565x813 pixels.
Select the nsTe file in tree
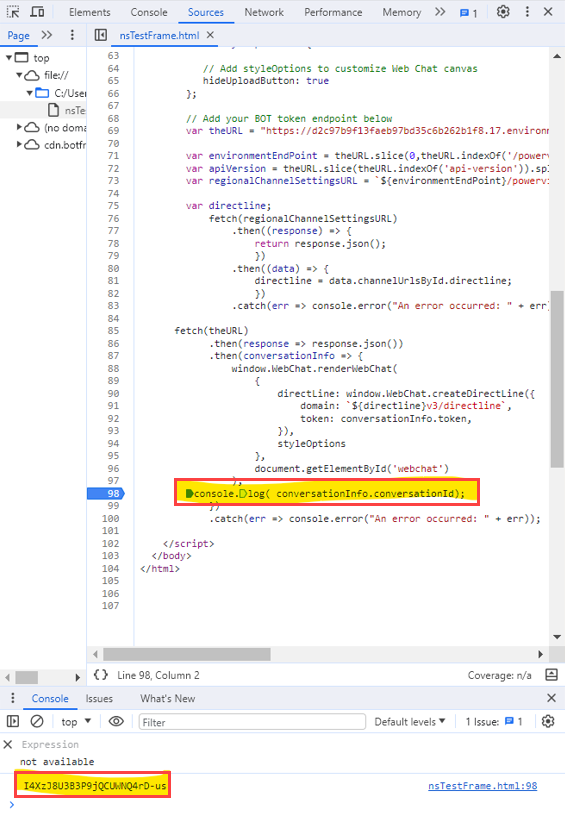coord(75,110)
